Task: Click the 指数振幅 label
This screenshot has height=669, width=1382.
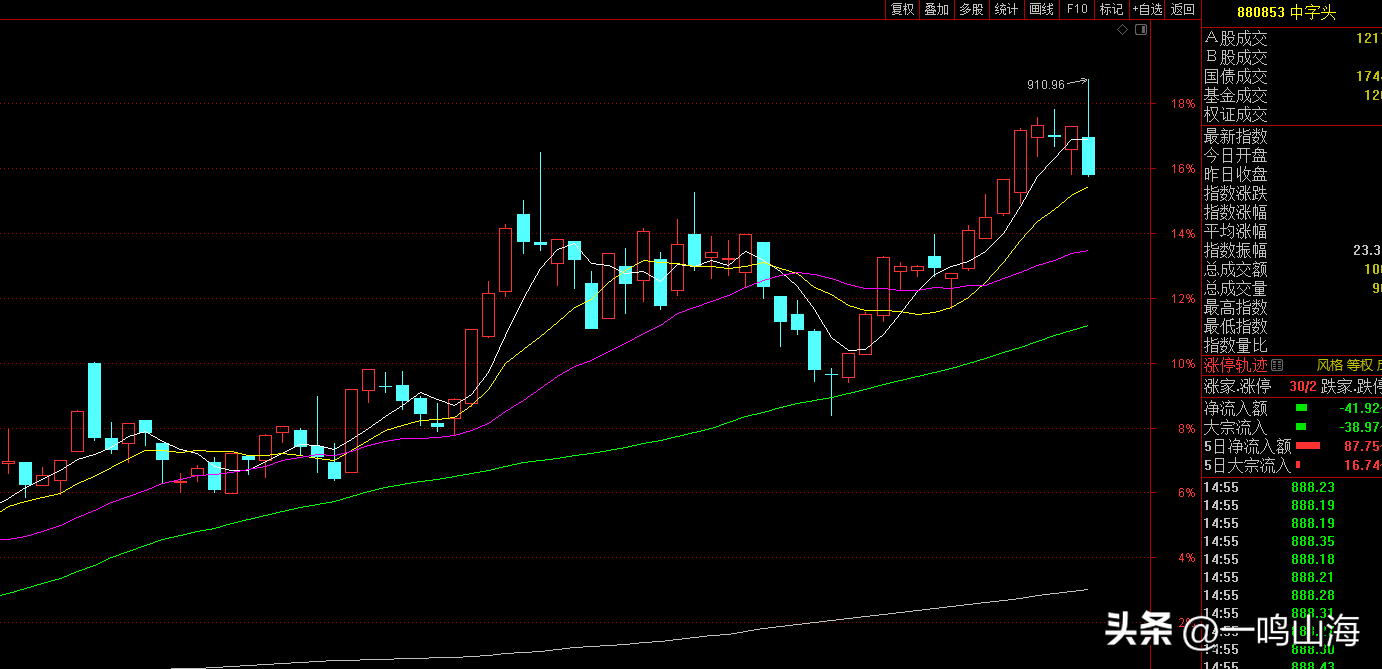Action: (1236, 250)
